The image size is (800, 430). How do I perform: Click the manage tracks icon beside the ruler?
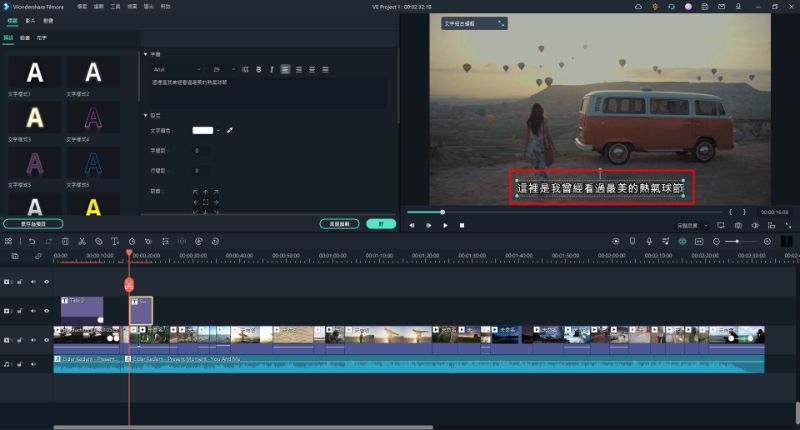pyautogui.click(x=15, y=256)
